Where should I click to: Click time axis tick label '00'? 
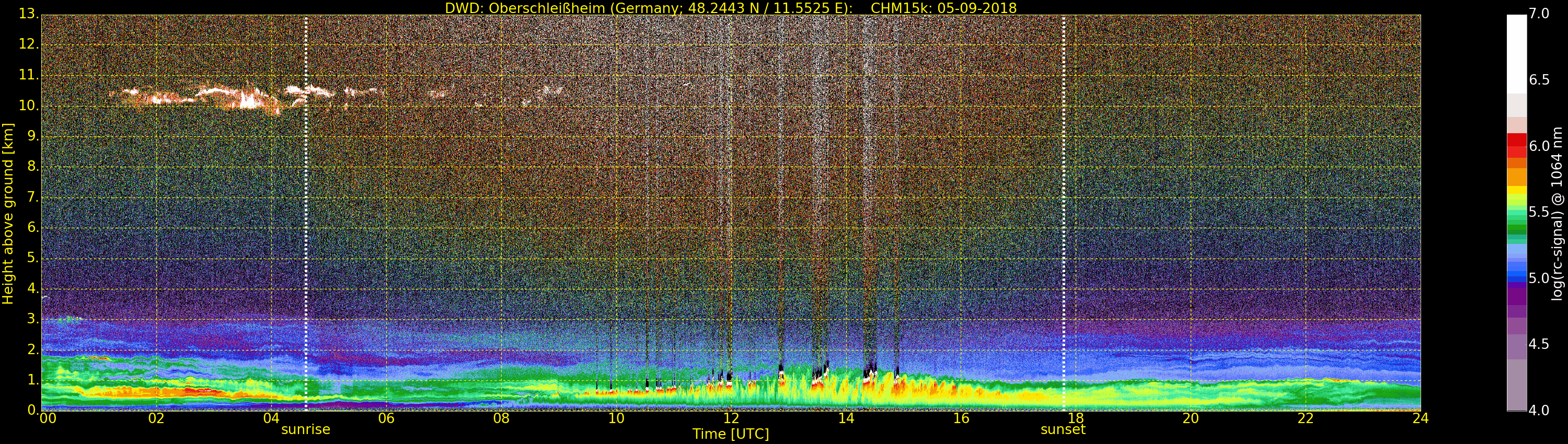pyautogui.click(x=48, y=418)
